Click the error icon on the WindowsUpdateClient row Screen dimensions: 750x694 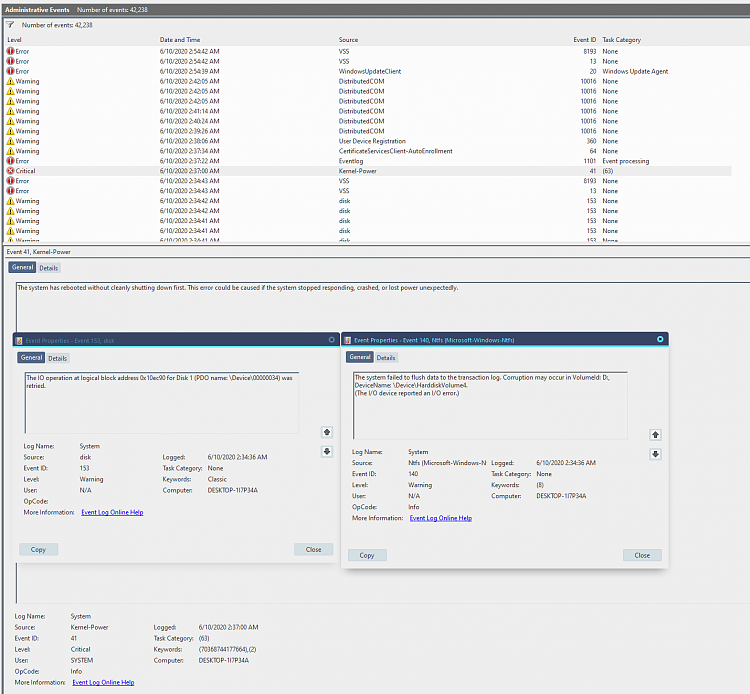pyautogui.click(x=11, y=71)
